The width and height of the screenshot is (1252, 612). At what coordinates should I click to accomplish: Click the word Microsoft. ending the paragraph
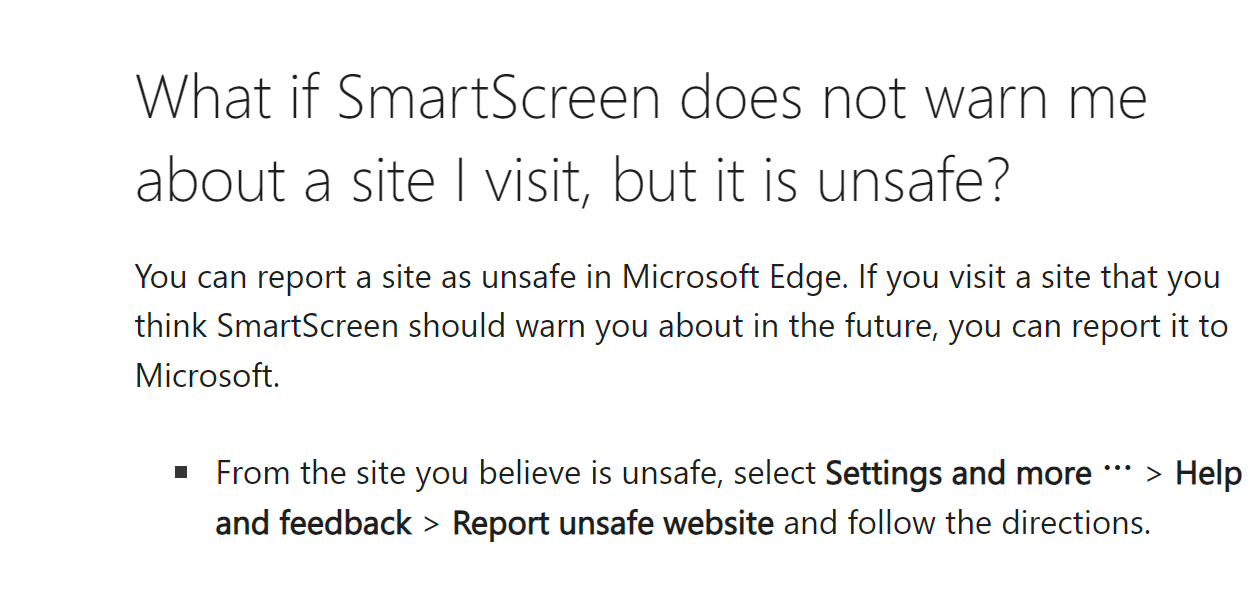point(207,377)
